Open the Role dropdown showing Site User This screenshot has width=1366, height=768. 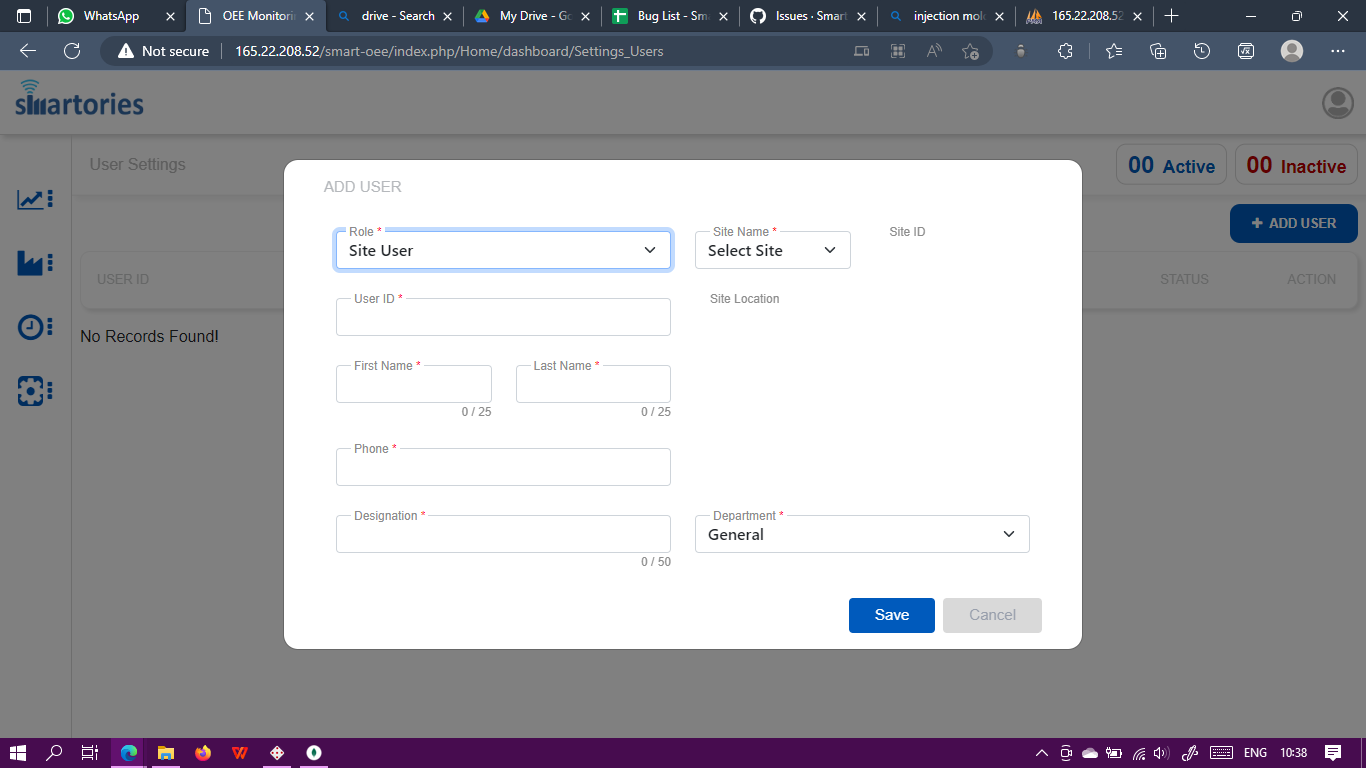tap(503, 250)
